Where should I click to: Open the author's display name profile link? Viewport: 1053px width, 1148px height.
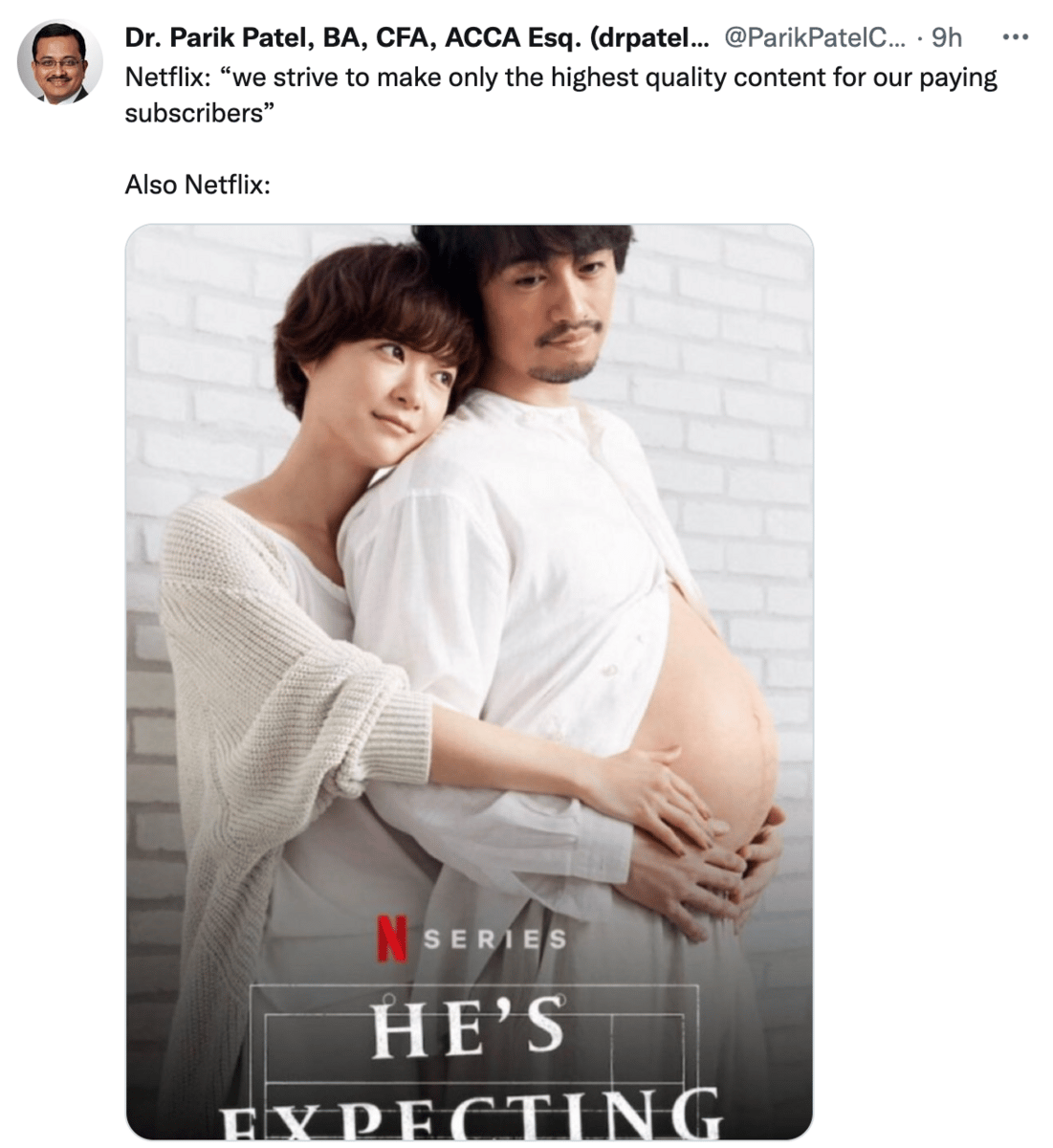click(419, 37)
